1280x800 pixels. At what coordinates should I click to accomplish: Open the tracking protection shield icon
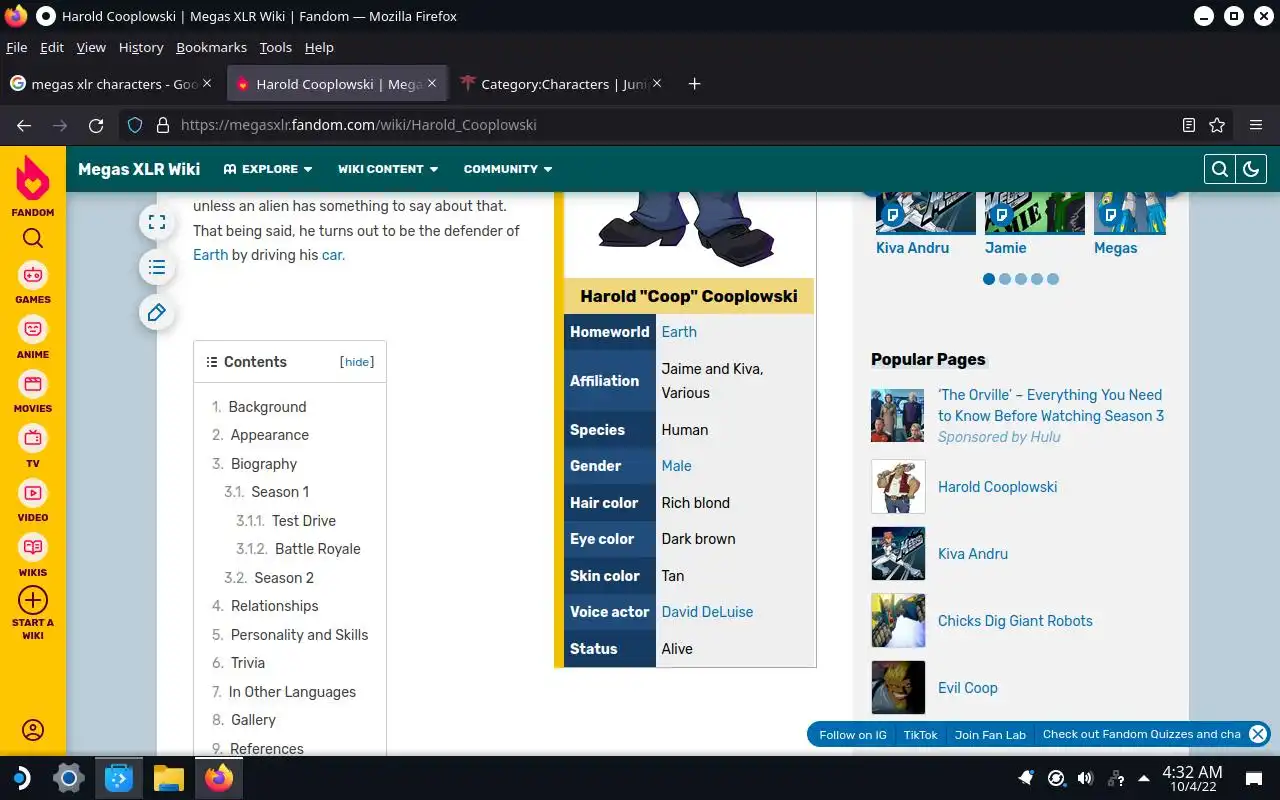(136, 125)
